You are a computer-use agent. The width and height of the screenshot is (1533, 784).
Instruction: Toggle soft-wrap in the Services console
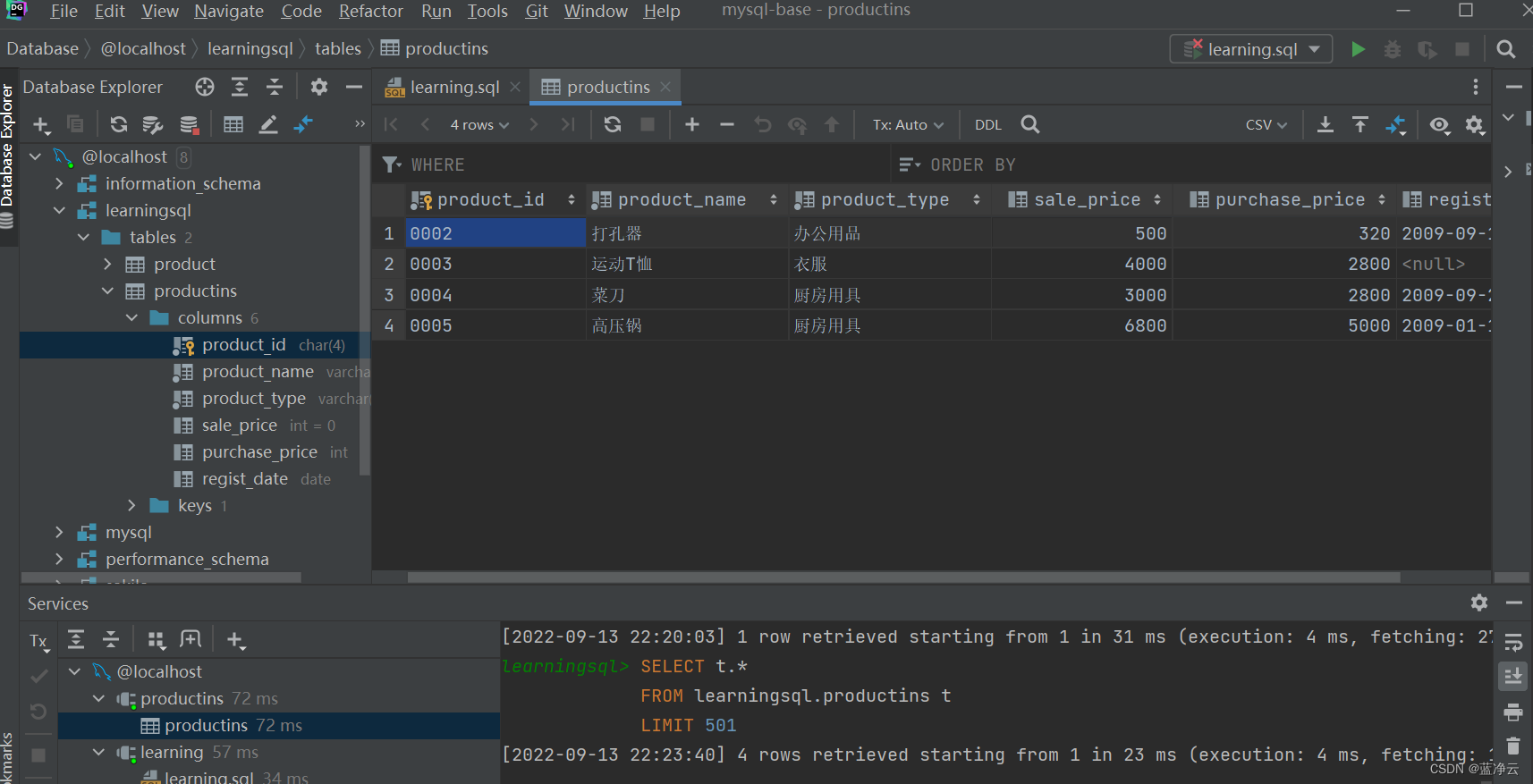[1513, 642]
